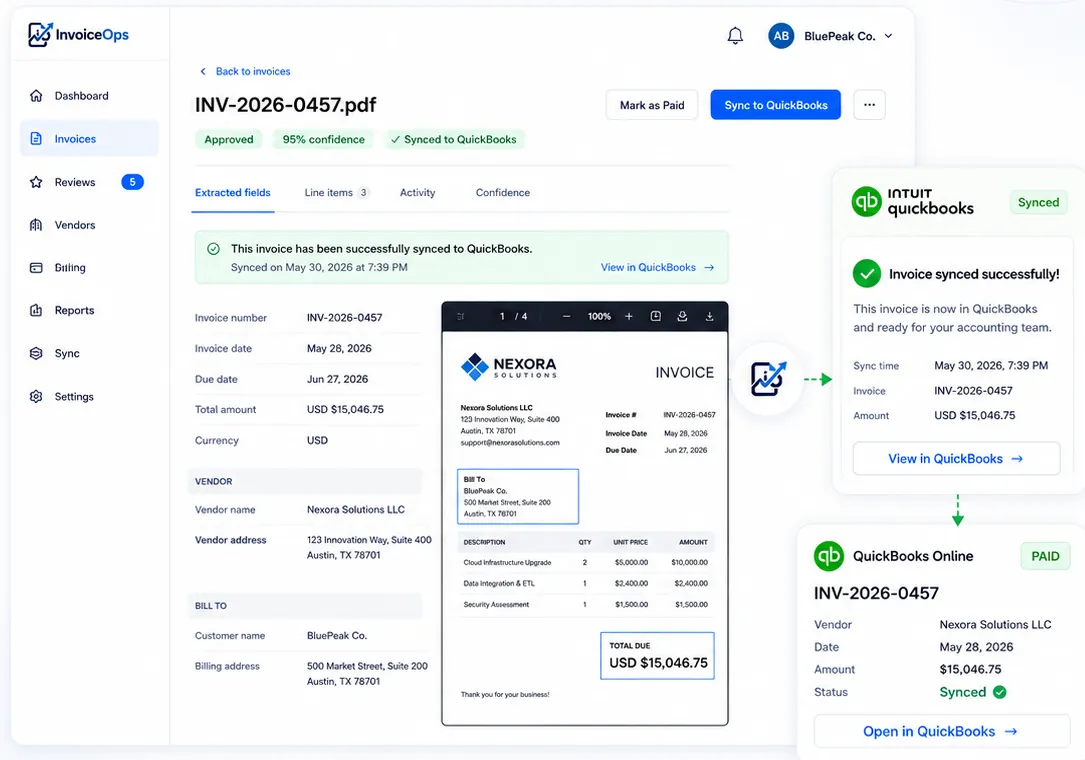This screenshot has height=760, width=1085.
Task: Click Back to invoices link
Action: [x=253, y=71]
